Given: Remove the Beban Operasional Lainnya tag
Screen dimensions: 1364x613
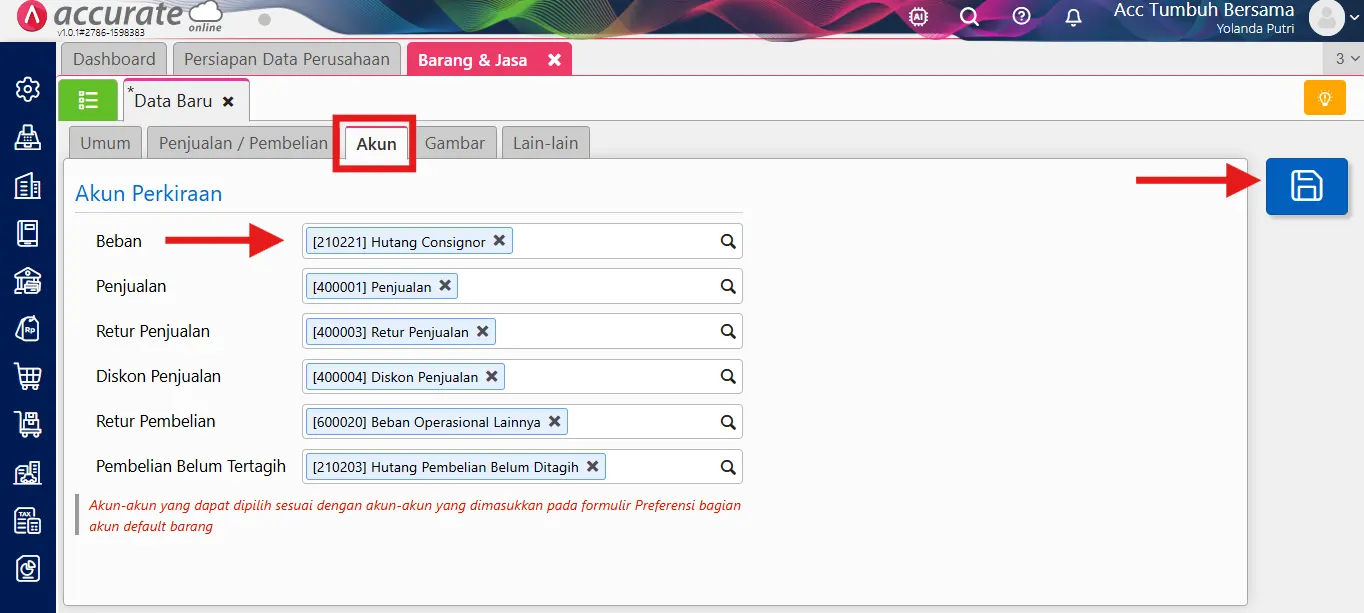Looking at the screenshot, I should 554,421.
